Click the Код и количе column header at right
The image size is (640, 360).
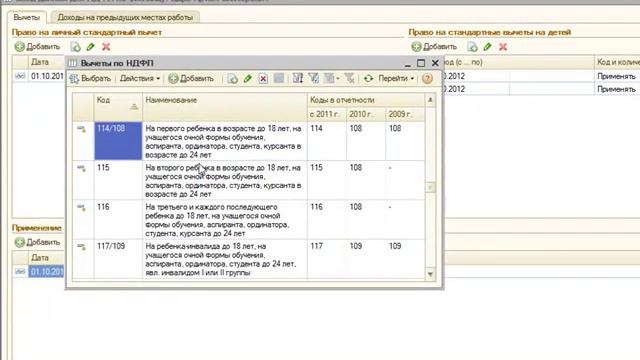coord(618,62)
